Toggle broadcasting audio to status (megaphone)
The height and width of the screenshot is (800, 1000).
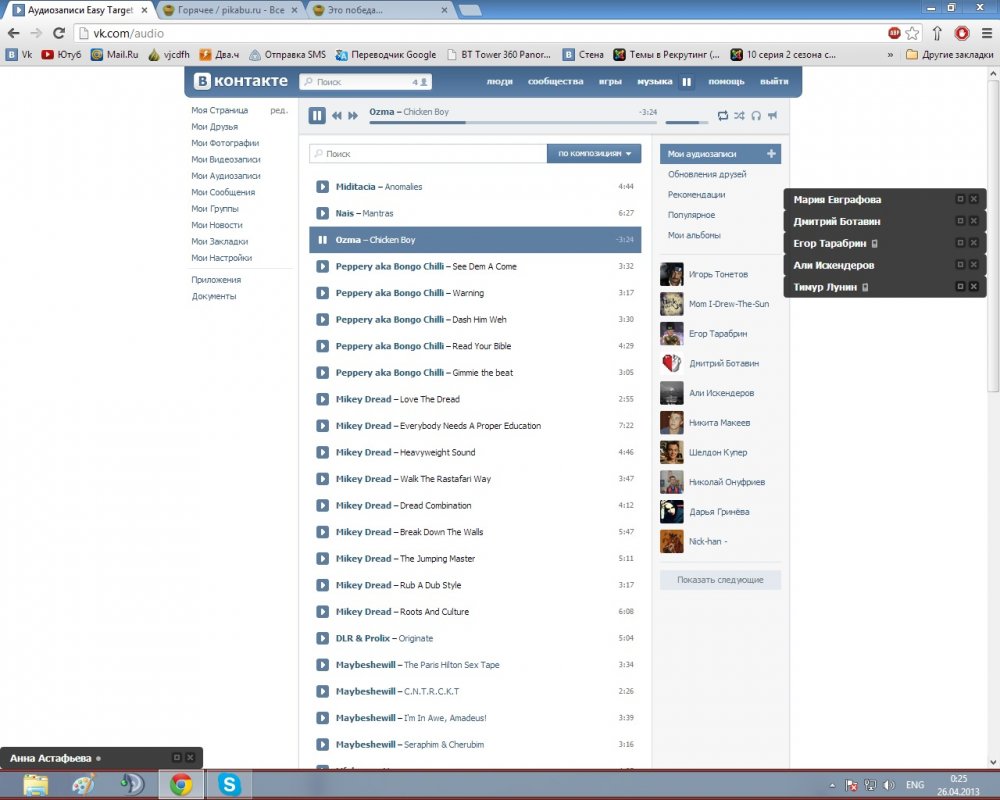[772, 116]
